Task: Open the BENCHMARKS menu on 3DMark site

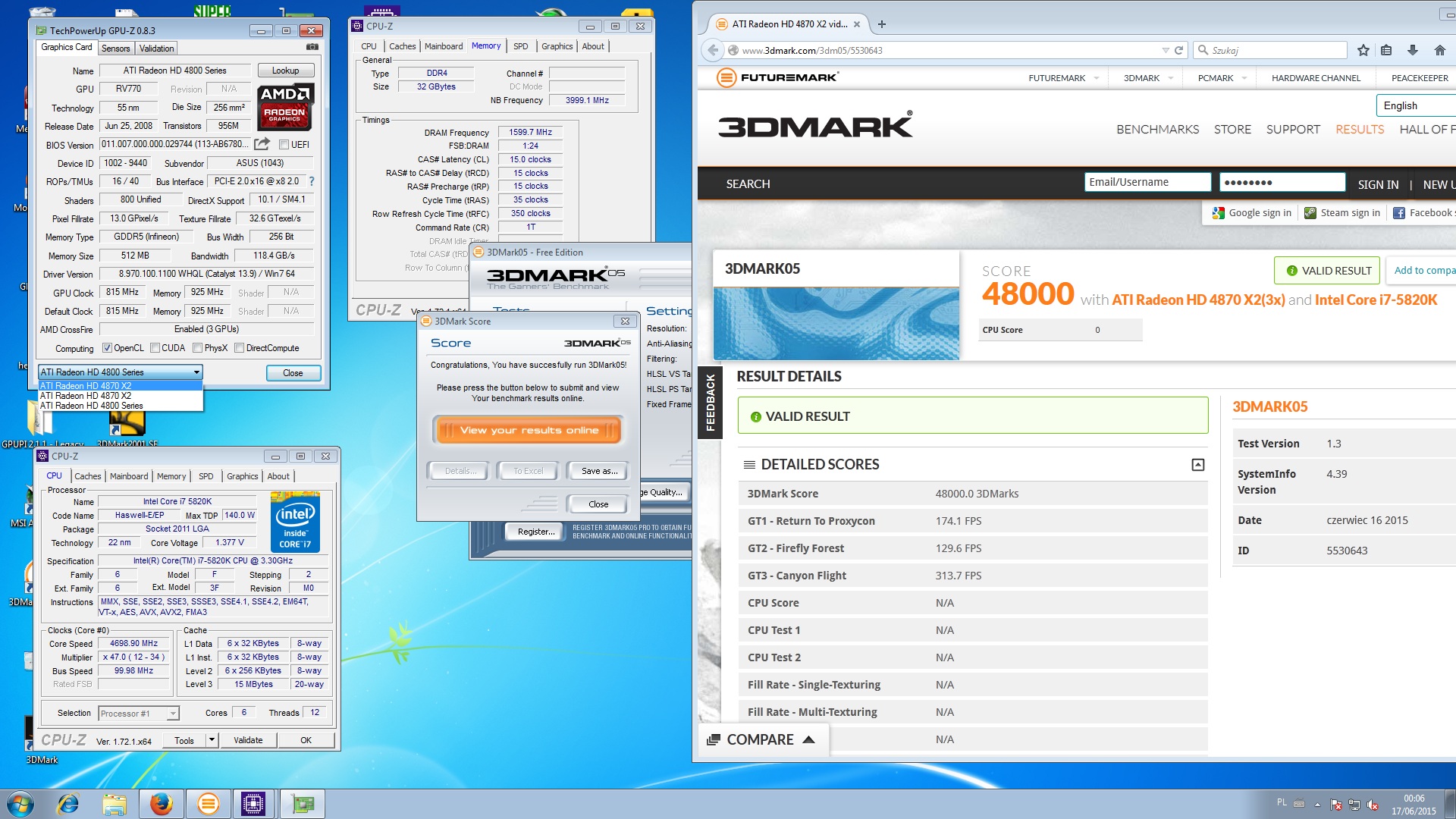Action: tap(1157, 130)
